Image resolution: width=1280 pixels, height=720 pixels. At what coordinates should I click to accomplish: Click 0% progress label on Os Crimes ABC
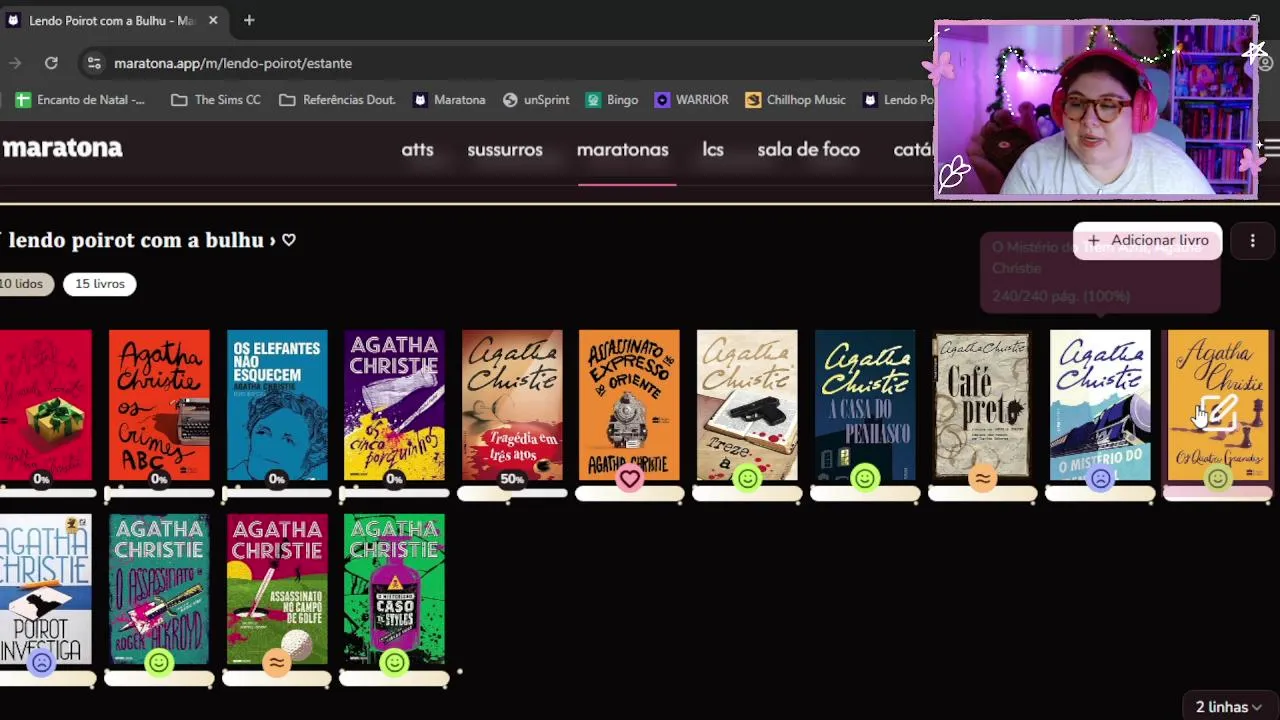pos(159,479)
